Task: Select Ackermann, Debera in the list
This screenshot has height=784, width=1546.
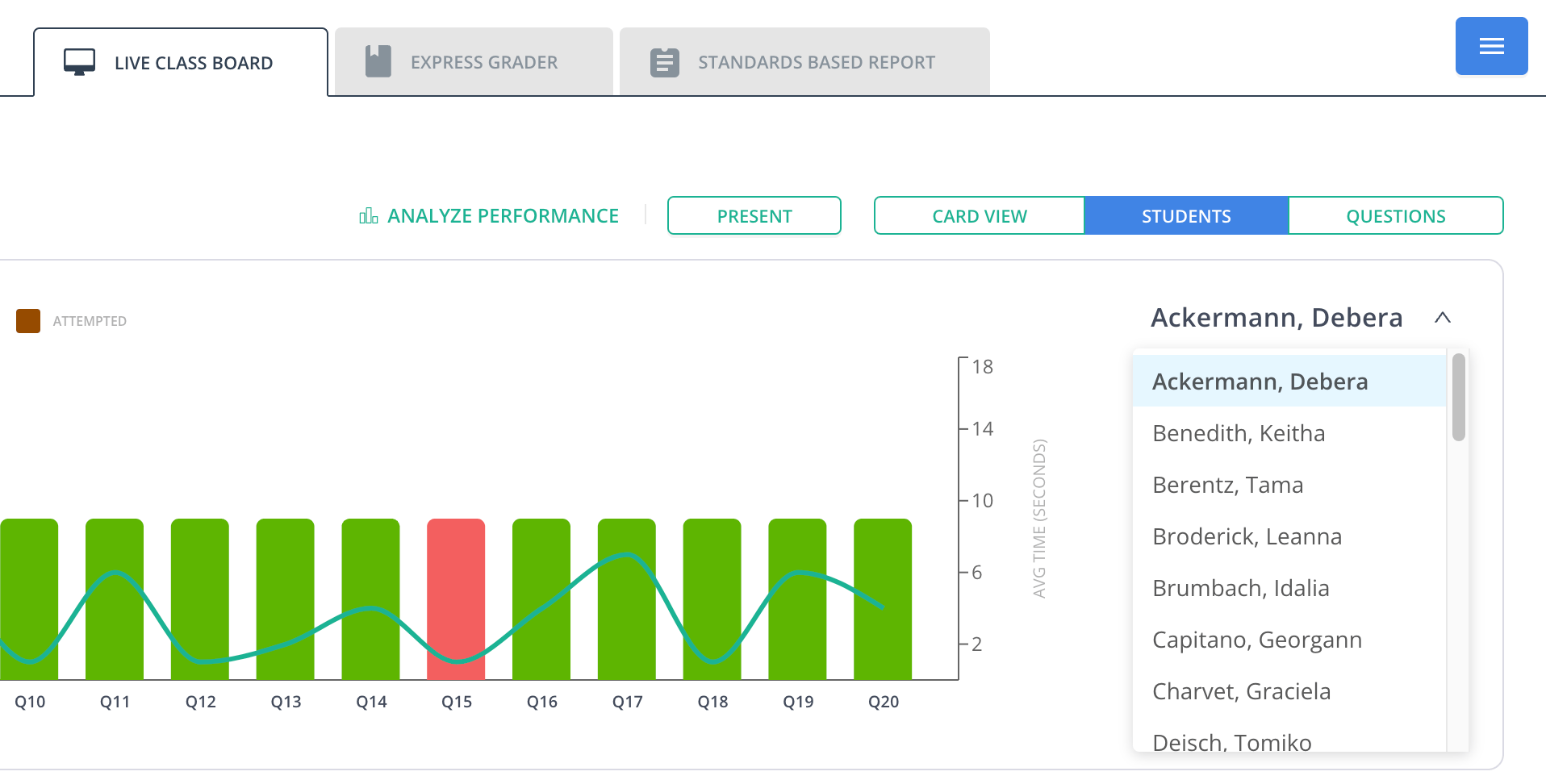Action: (x=1289, y=381)
